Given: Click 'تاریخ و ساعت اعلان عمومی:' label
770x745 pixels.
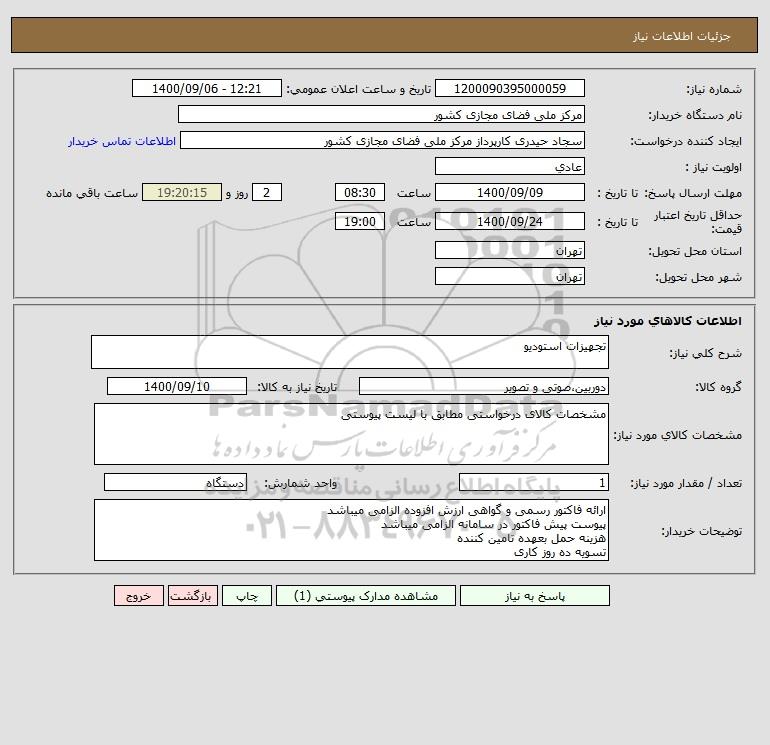Looking at the screenshot, I should click(358, 89).
